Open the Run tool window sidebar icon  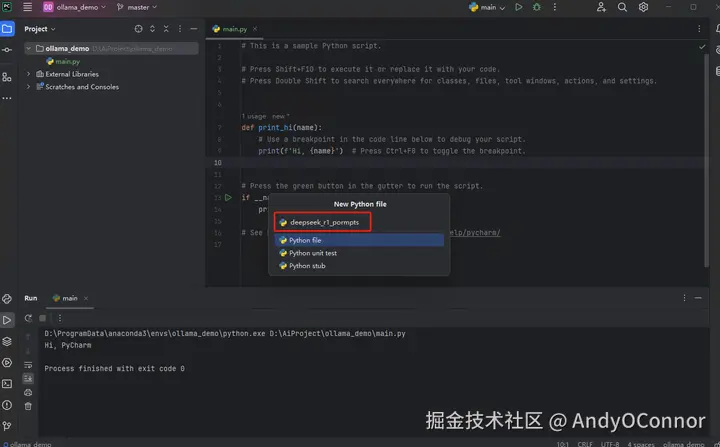point(7,320)
